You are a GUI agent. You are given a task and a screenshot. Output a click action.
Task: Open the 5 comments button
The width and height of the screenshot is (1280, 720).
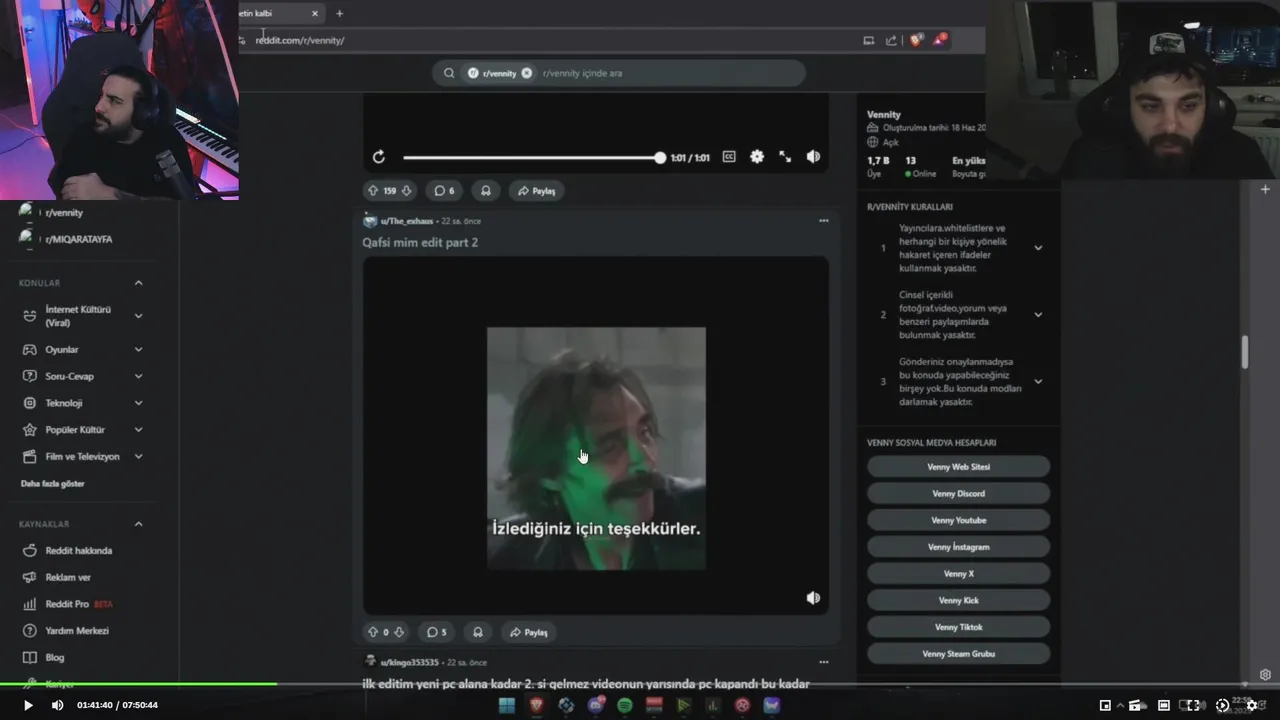pos(437,632)
